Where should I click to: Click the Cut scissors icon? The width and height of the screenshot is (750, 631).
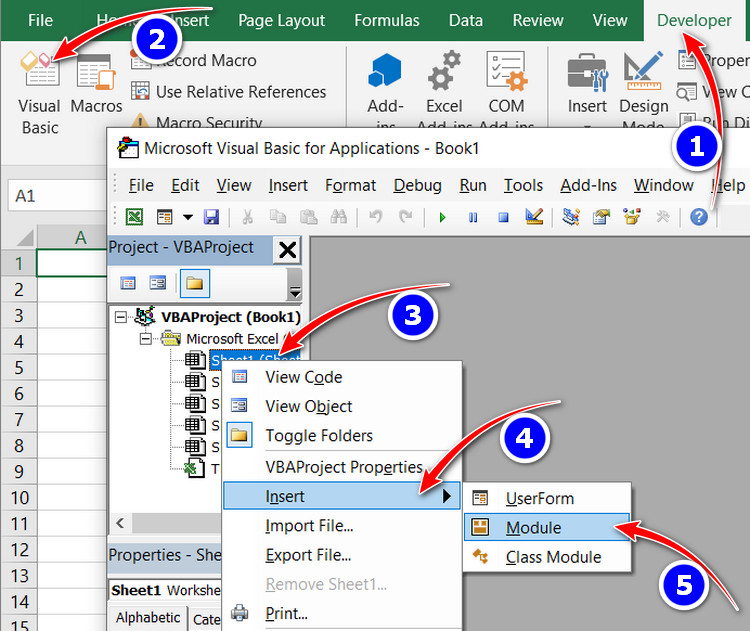coord(247,217)
